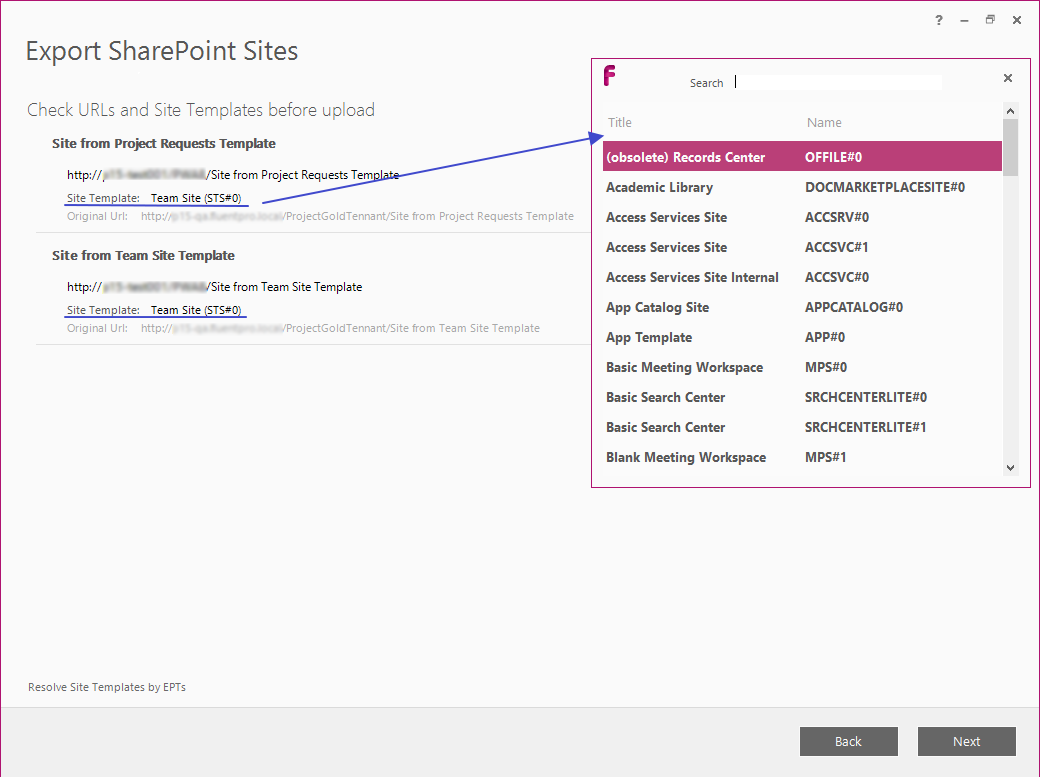Viewport: 1040px width, 777px height.
Task: Go Back to the previous step
Action: point(848,741)
